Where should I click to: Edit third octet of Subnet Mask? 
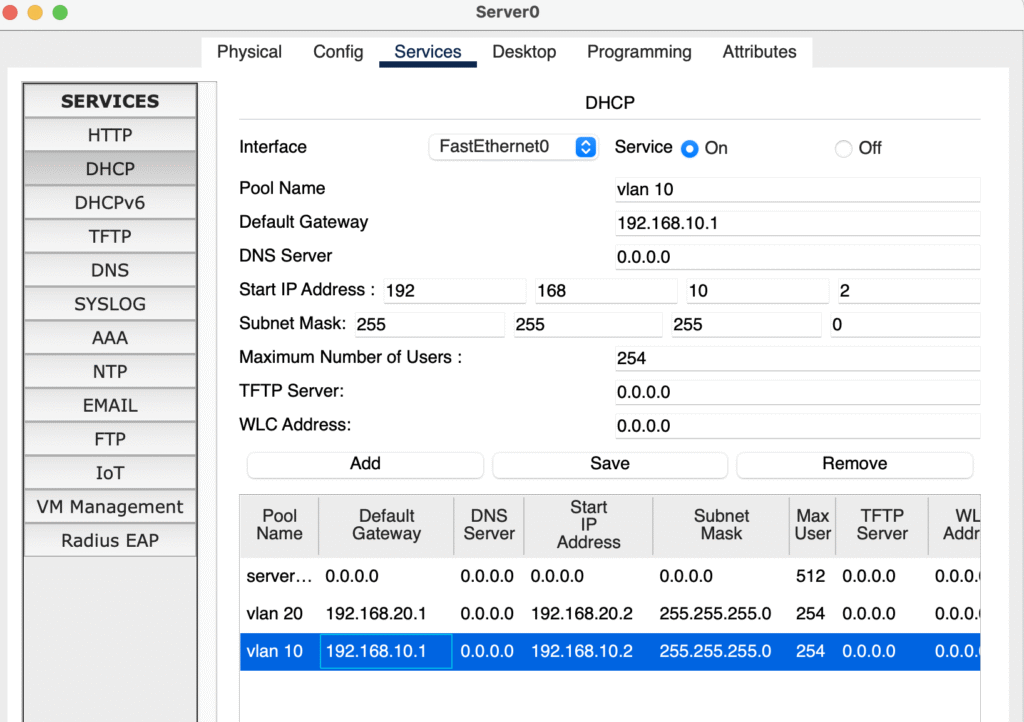pos(746,324)
